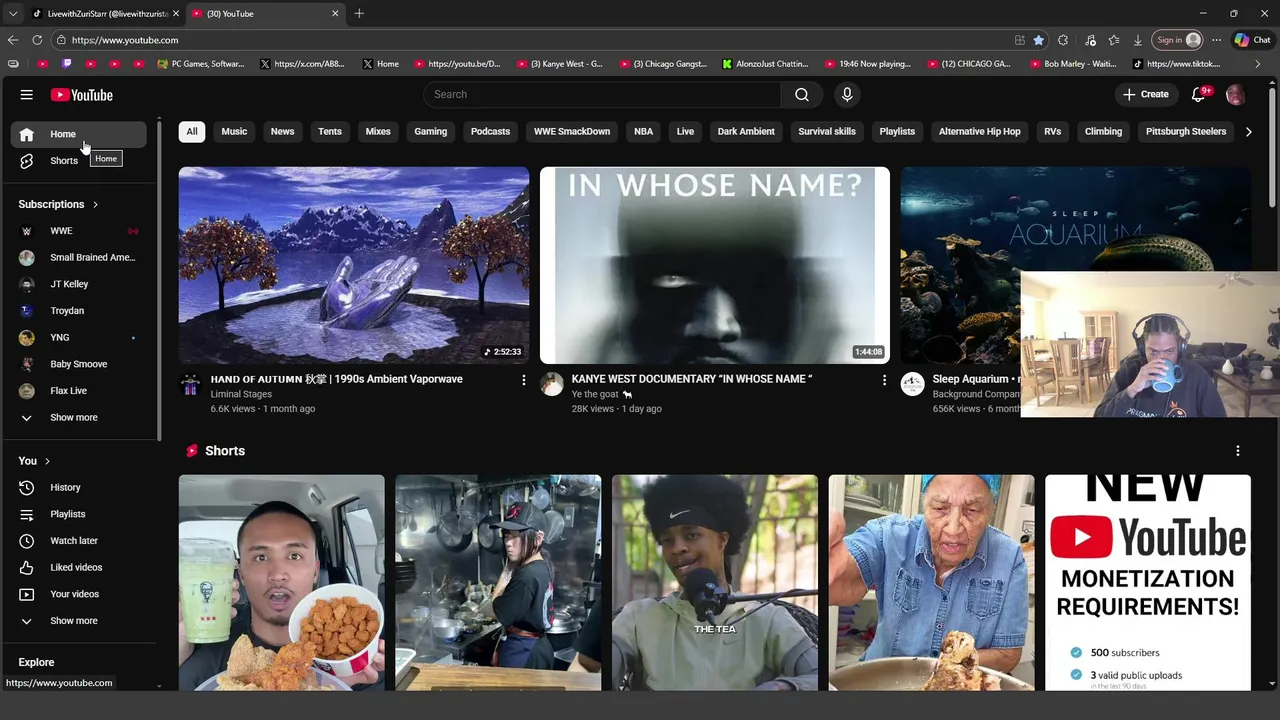Open the short captioned THE TEA
Image resolution: width=1280 pixels, height=720 pixels.
(x=714, y=583)
